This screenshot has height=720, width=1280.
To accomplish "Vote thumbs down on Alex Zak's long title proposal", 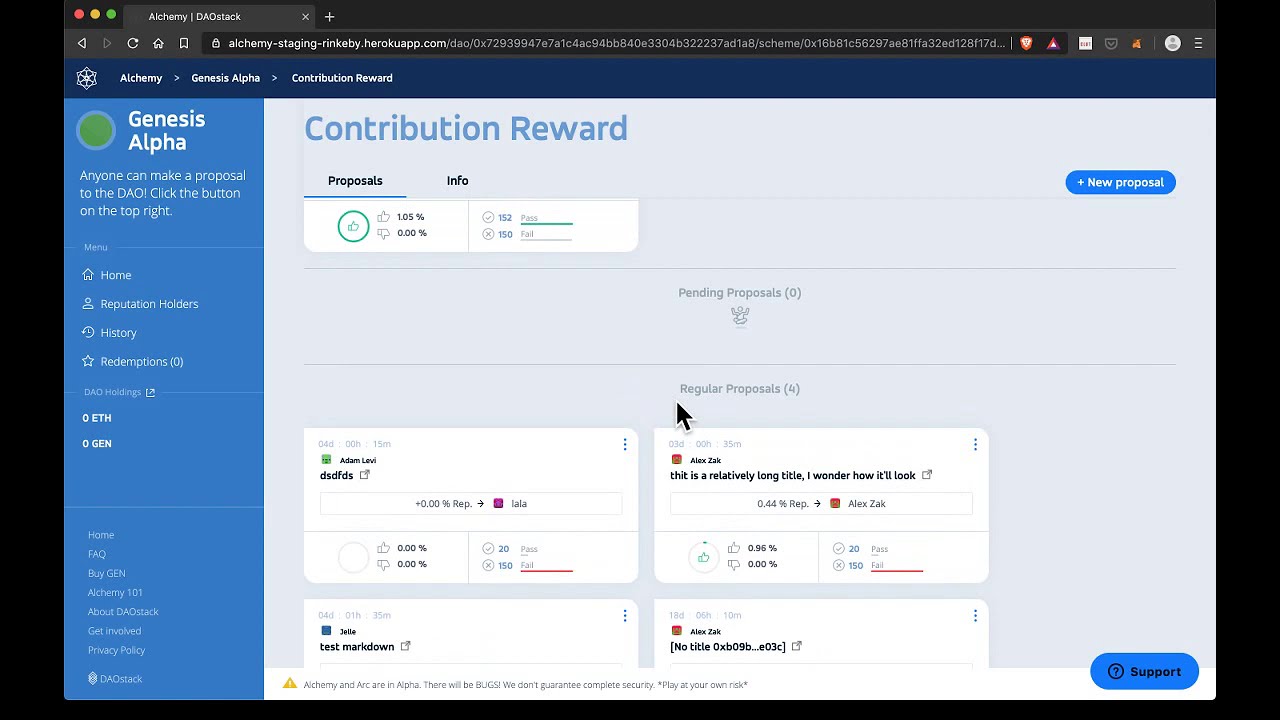I will click(734, 564).
